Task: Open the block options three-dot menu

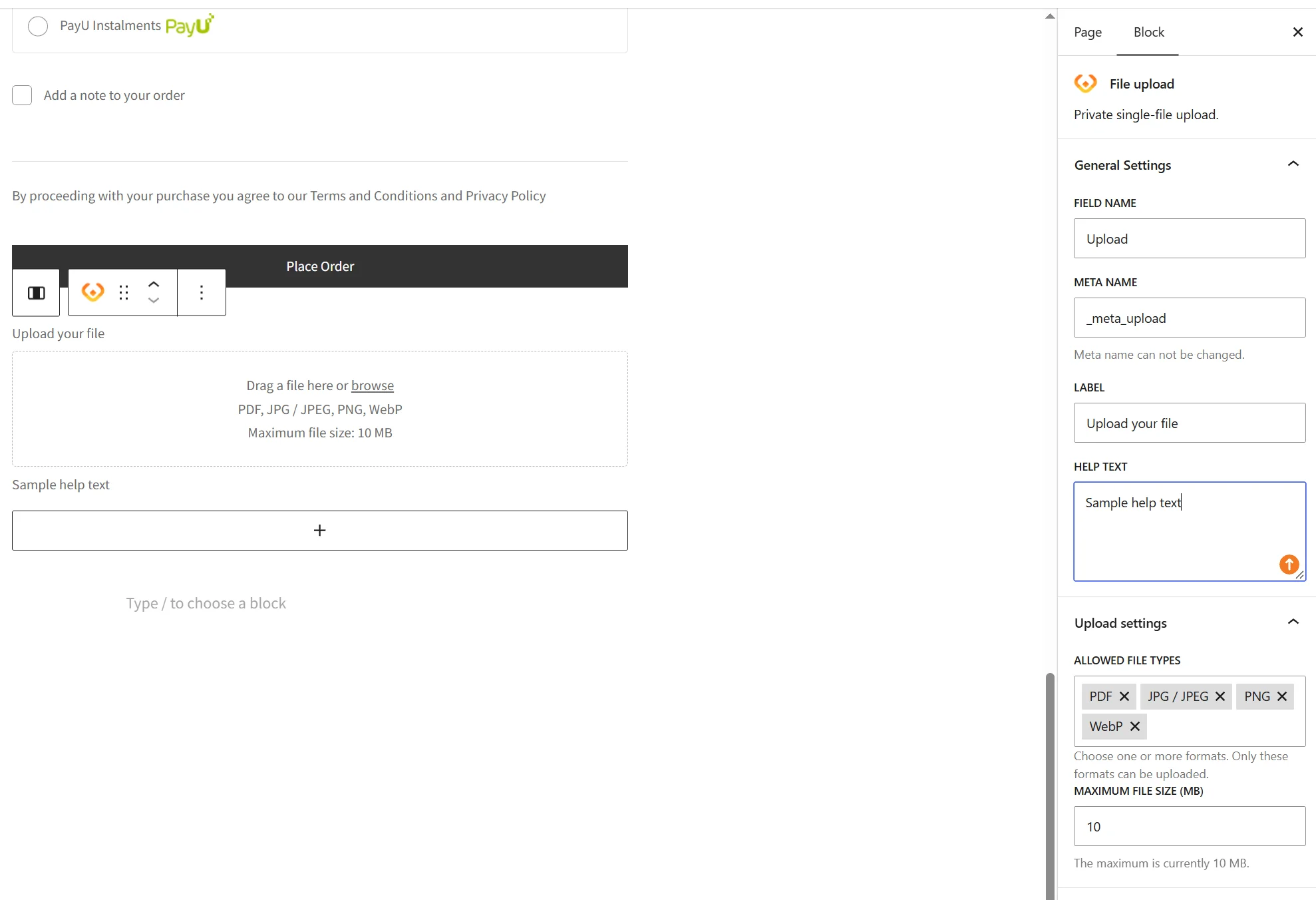Action: click(202, 293)
